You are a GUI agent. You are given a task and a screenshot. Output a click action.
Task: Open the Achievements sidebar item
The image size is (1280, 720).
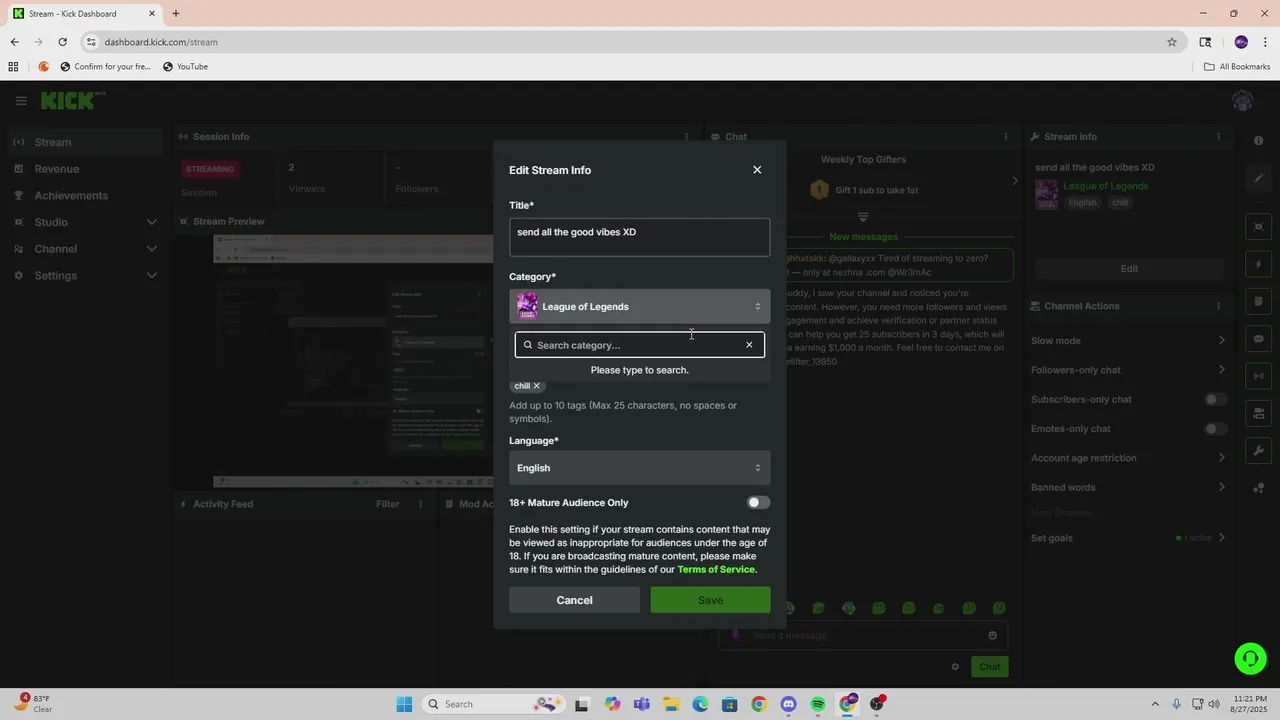tap(84, 196)
